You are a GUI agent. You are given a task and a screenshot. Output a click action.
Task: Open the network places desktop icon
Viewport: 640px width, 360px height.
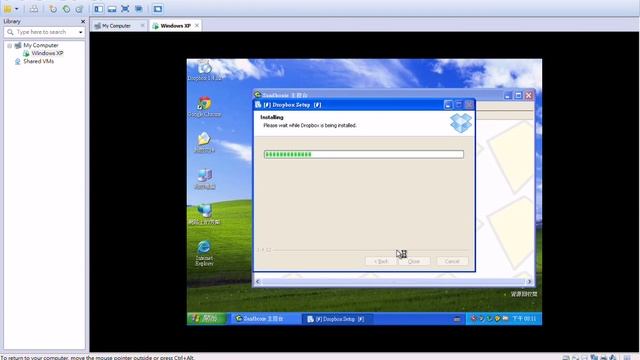pos(204,214)
